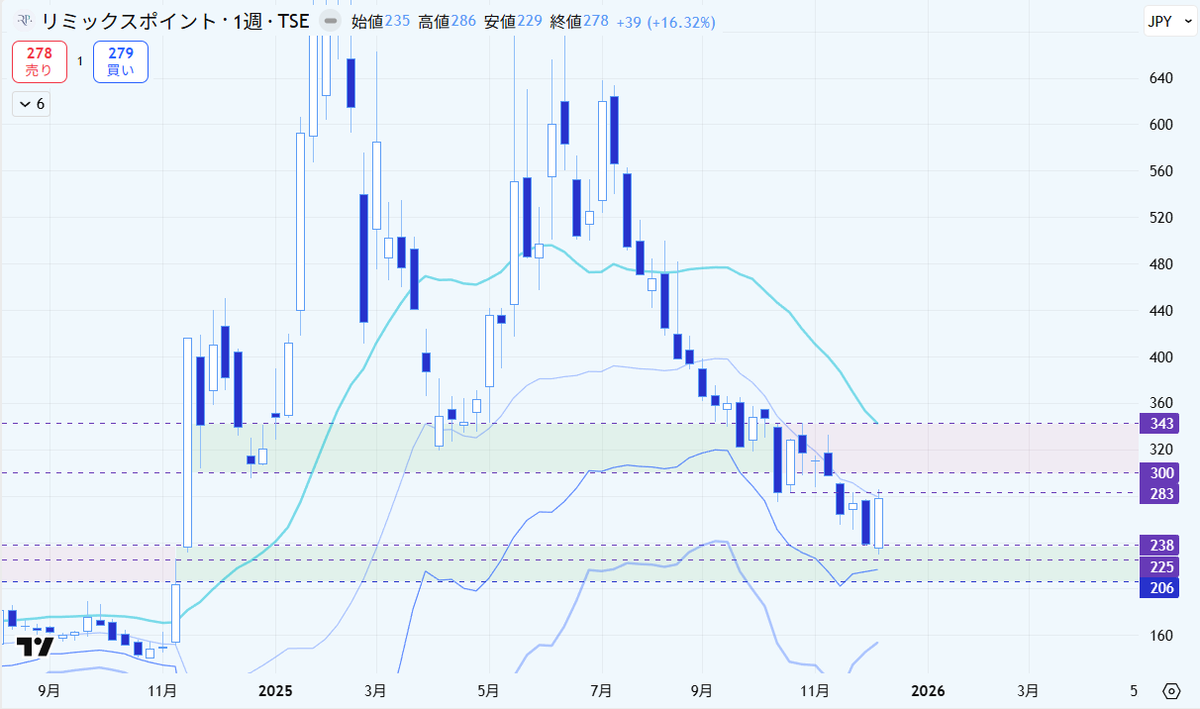This screenshot has width=1200, height=709.
Task: Click the 480 price axis tick
Action: pyautogui.click(x=1160, y=264)
